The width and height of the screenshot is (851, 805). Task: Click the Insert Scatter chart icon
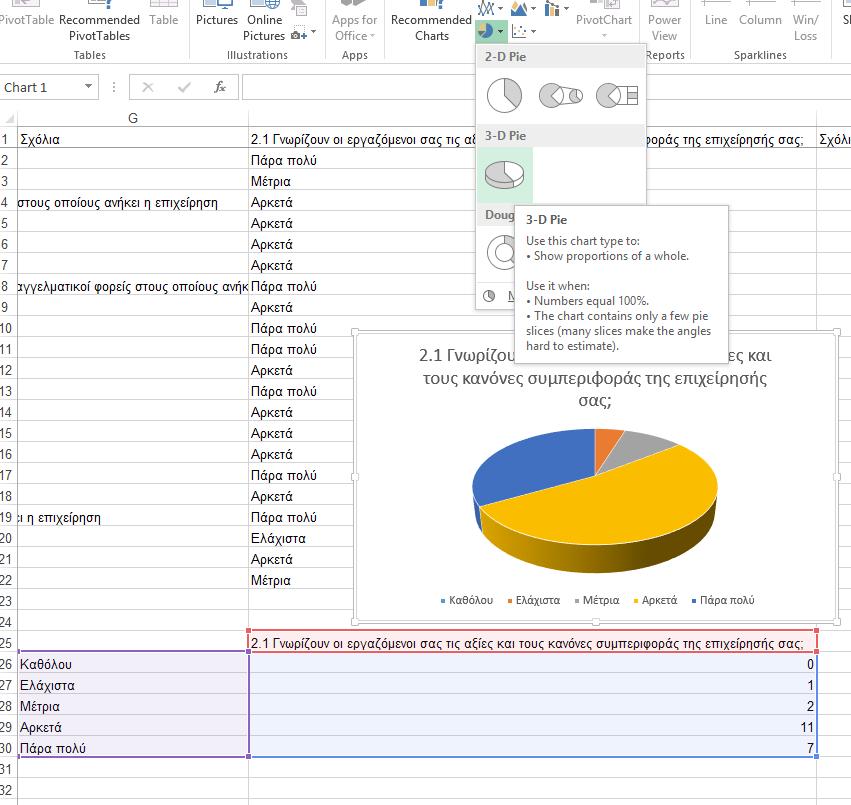point(519,31)
